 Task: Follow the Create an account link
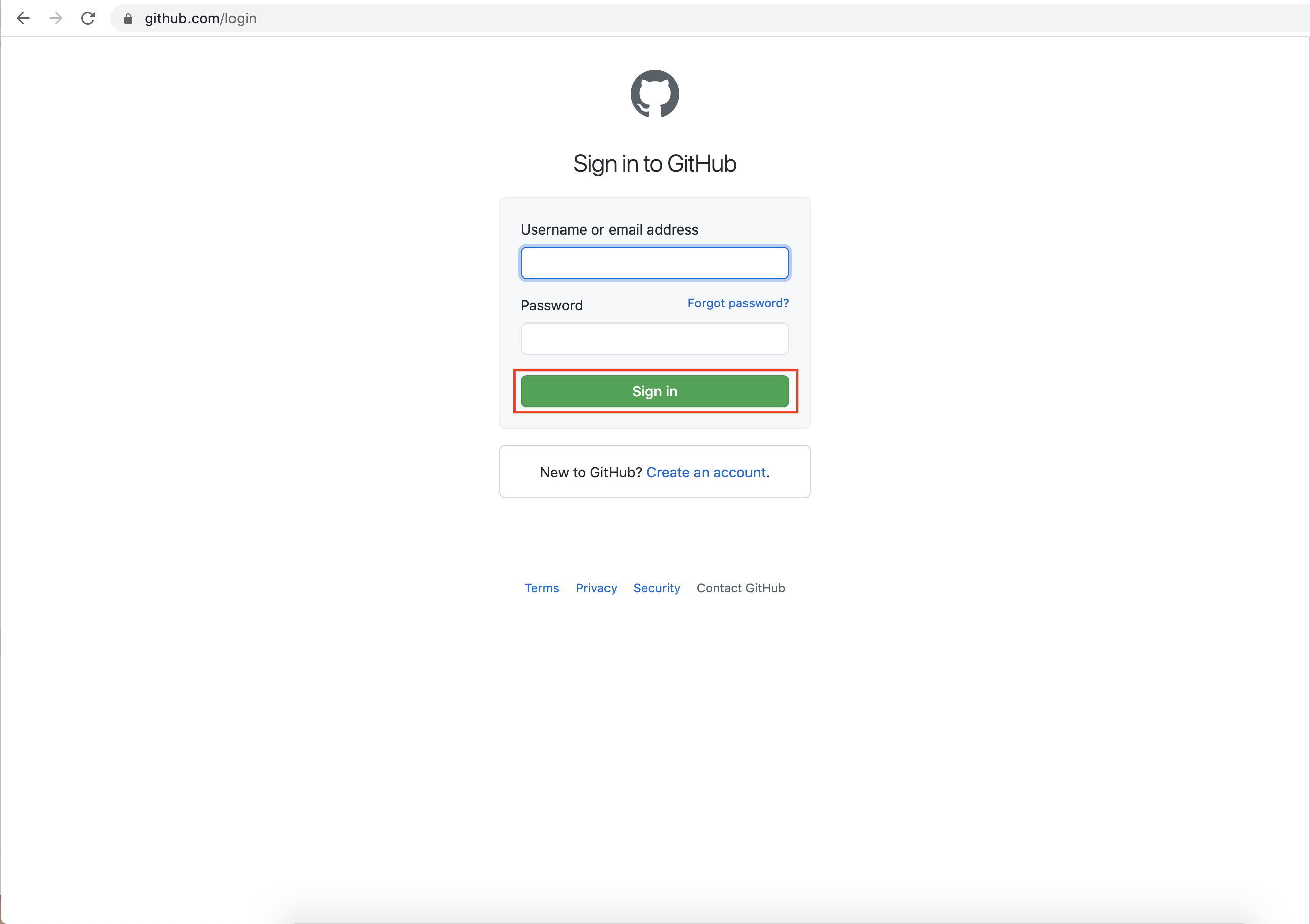click(706, 472)
